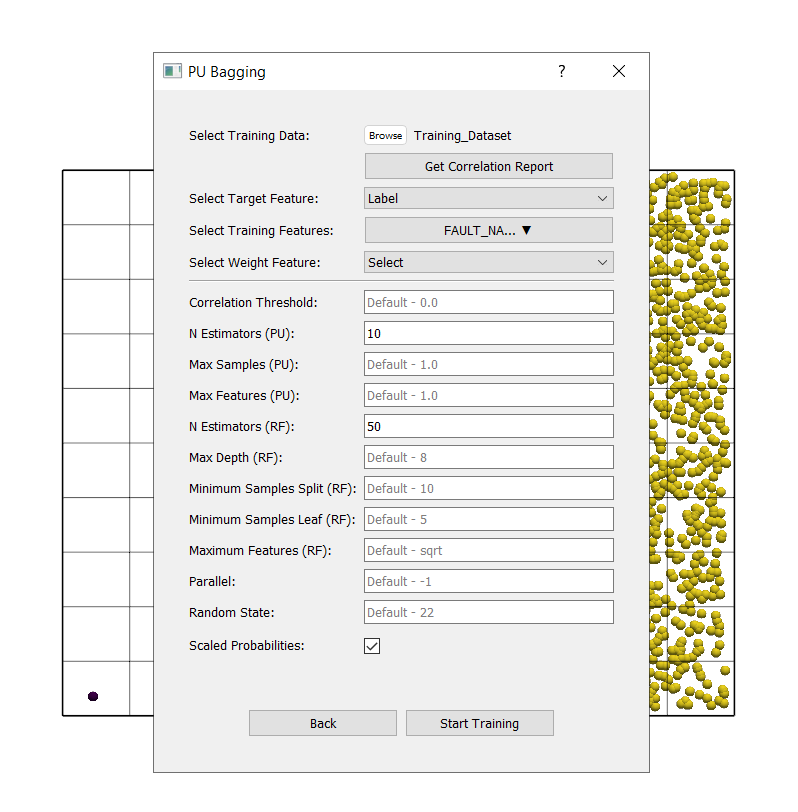Click Get Correlation Report button
The width and height of the screenshot is (798, 812).
click(x=488, y=167)
